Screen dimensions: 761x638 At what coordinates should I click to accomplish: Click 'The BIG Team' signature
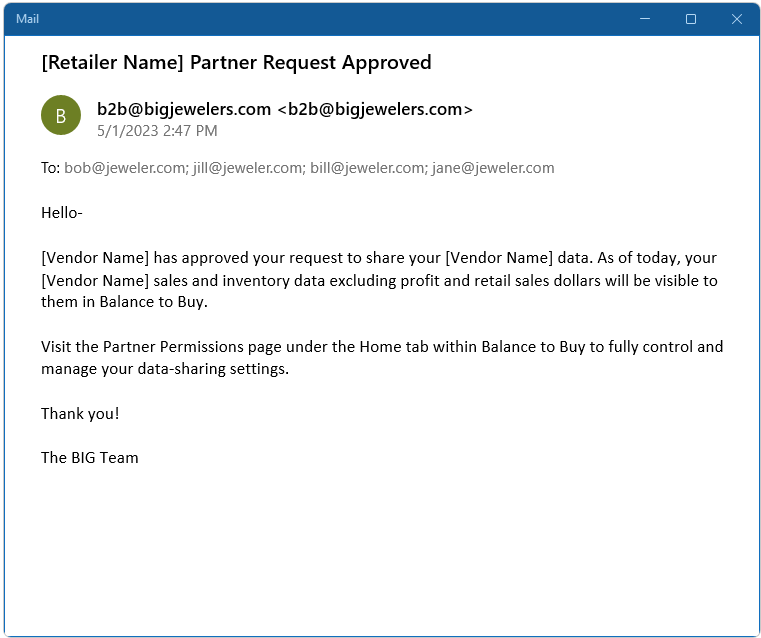coord(90,458)
